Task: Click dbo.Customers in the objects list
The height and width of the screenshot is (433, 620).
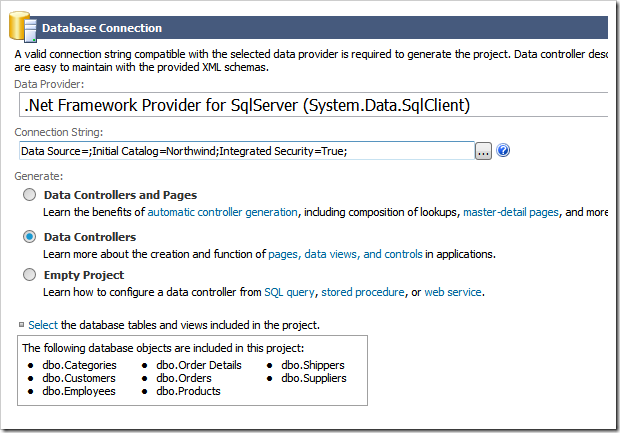Action: pyautogui.click(x=79, y=378)
